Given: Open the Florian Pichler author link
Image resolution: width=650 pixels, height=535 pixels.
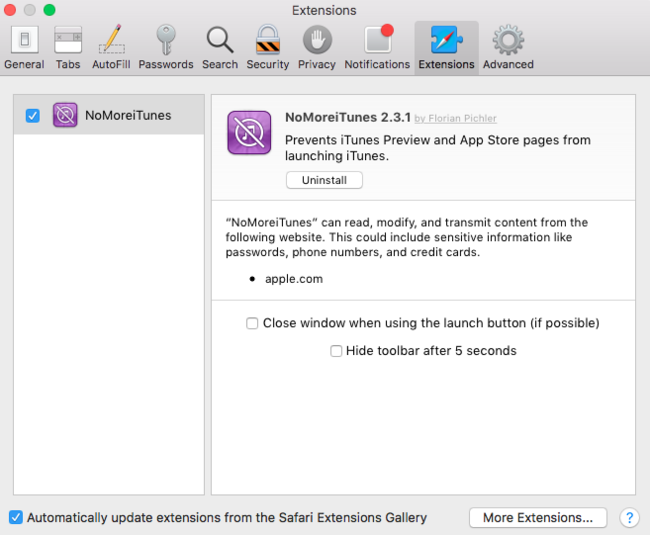Looking at the screenshot, I should tap(455, 119).
